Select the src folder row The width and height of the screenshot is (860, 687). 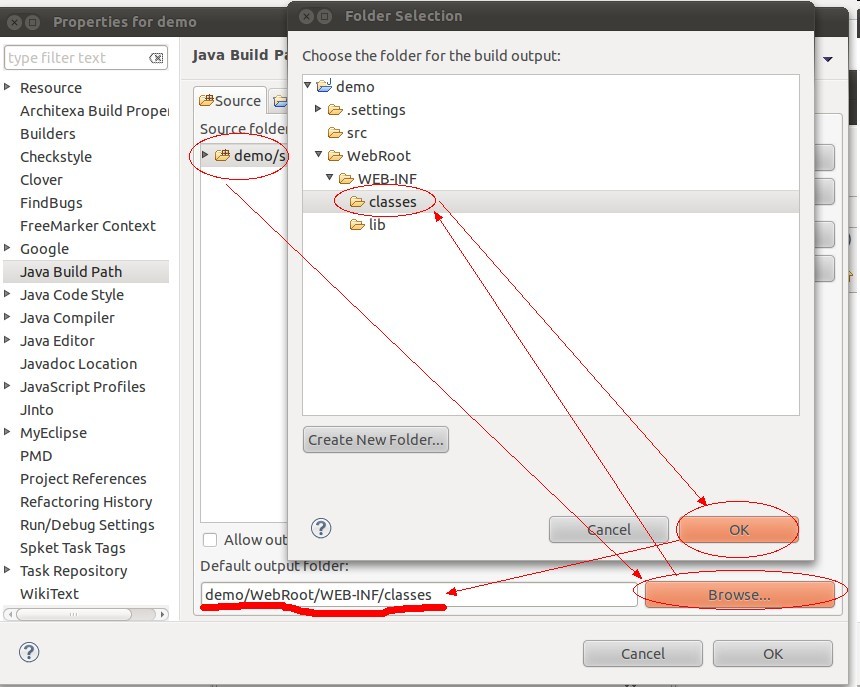551,133
